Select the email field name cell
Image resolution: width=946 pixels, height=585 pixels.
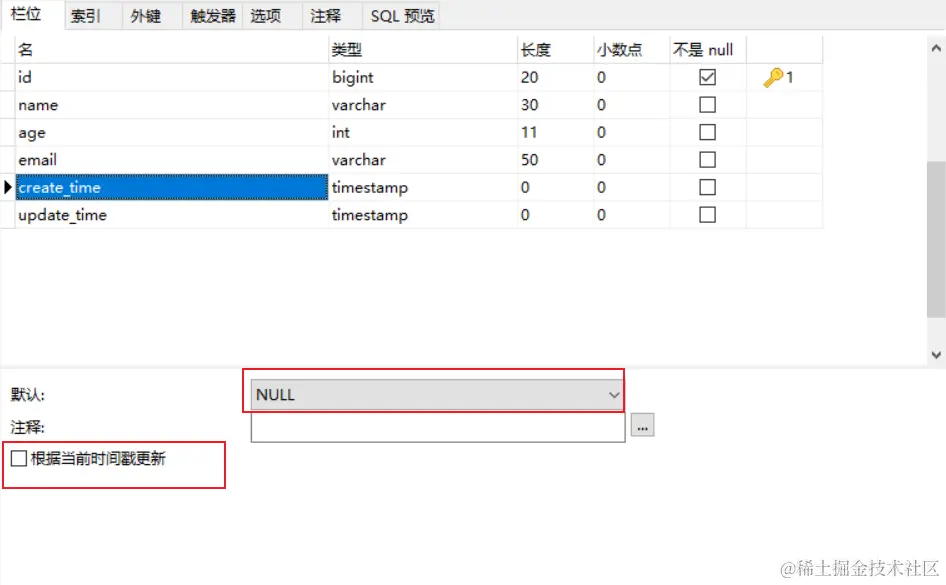[x=172, y=160]
